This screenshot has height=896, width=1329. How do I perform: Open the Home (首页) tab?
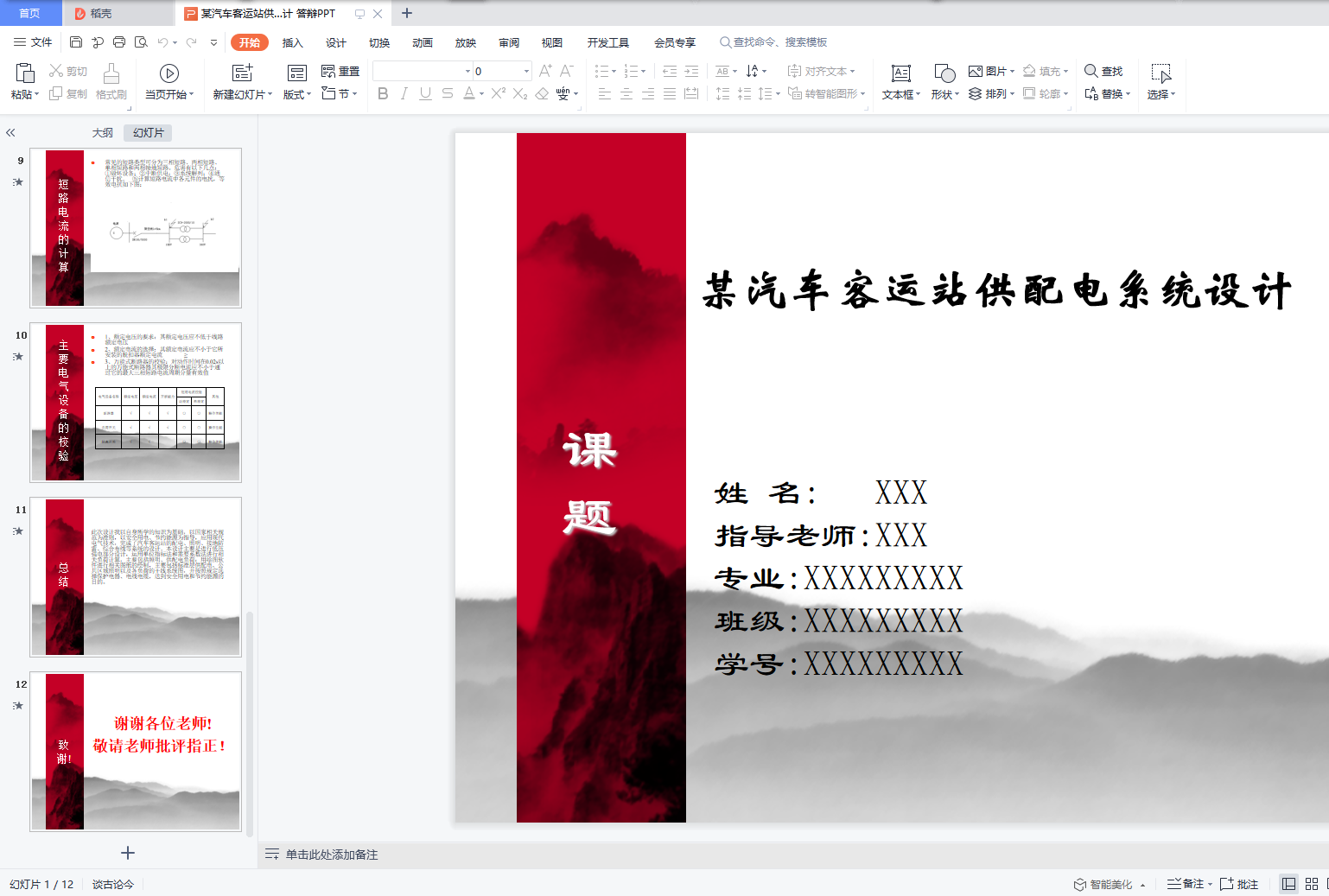coord(30,13)
